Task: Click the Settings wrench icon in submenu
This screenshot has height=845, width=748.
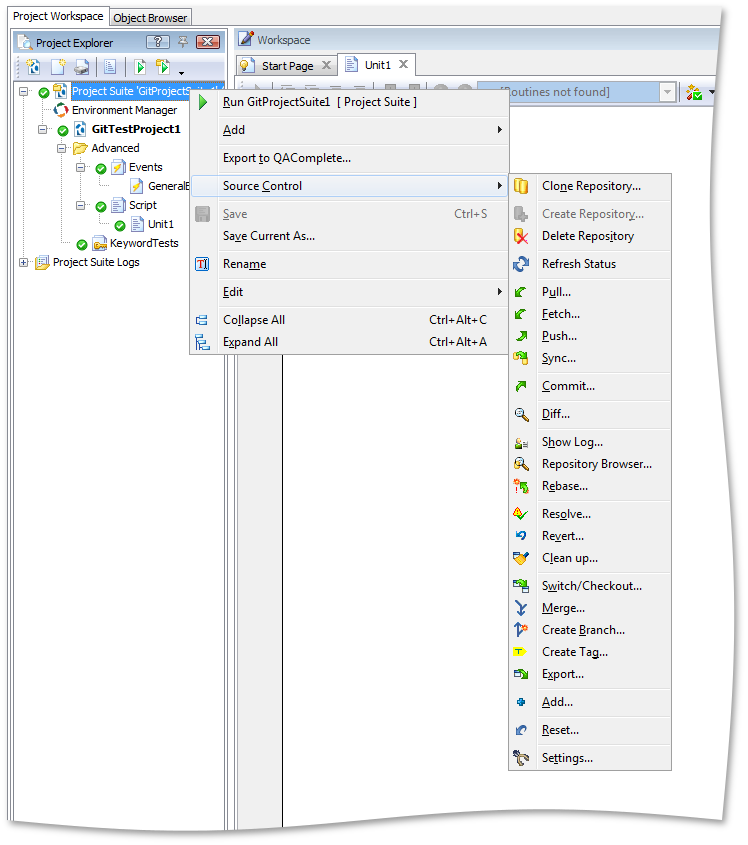Action: click(x=521, y=758)
